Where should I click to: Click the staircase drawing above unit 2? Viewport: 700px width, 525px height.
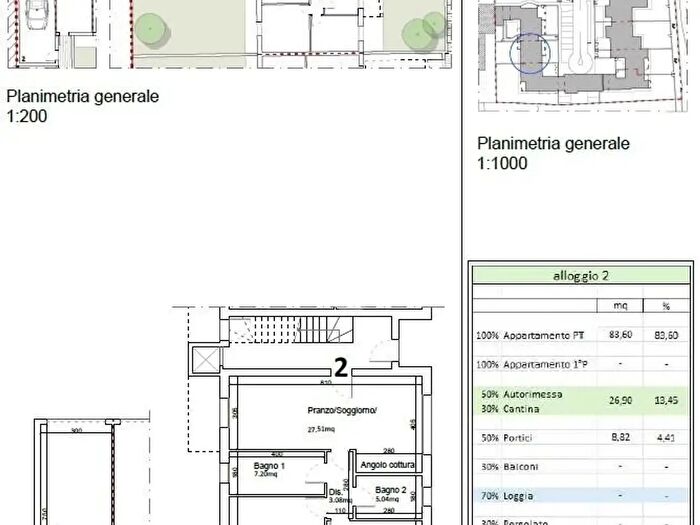pos(291,329)
